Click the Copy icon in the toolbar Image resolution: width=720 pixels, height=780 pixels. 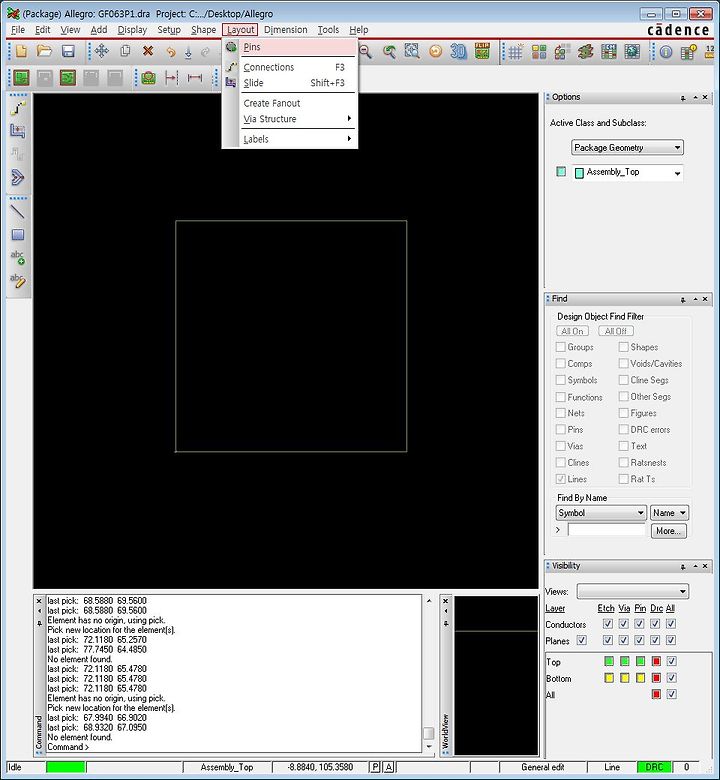(x=125, y=51)
